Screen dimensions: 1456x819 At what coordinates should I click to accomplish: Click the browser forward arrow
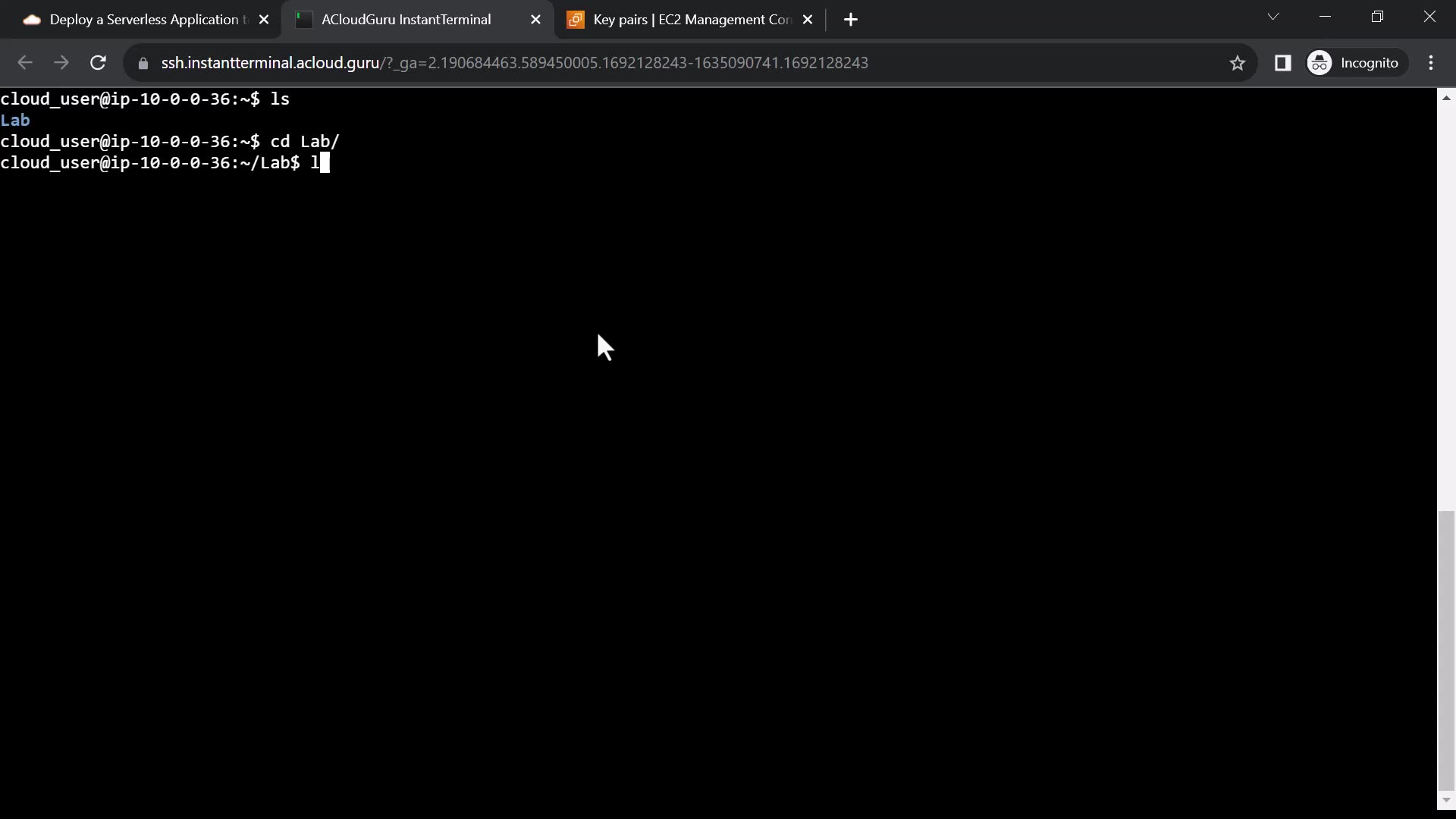(61, 63)
